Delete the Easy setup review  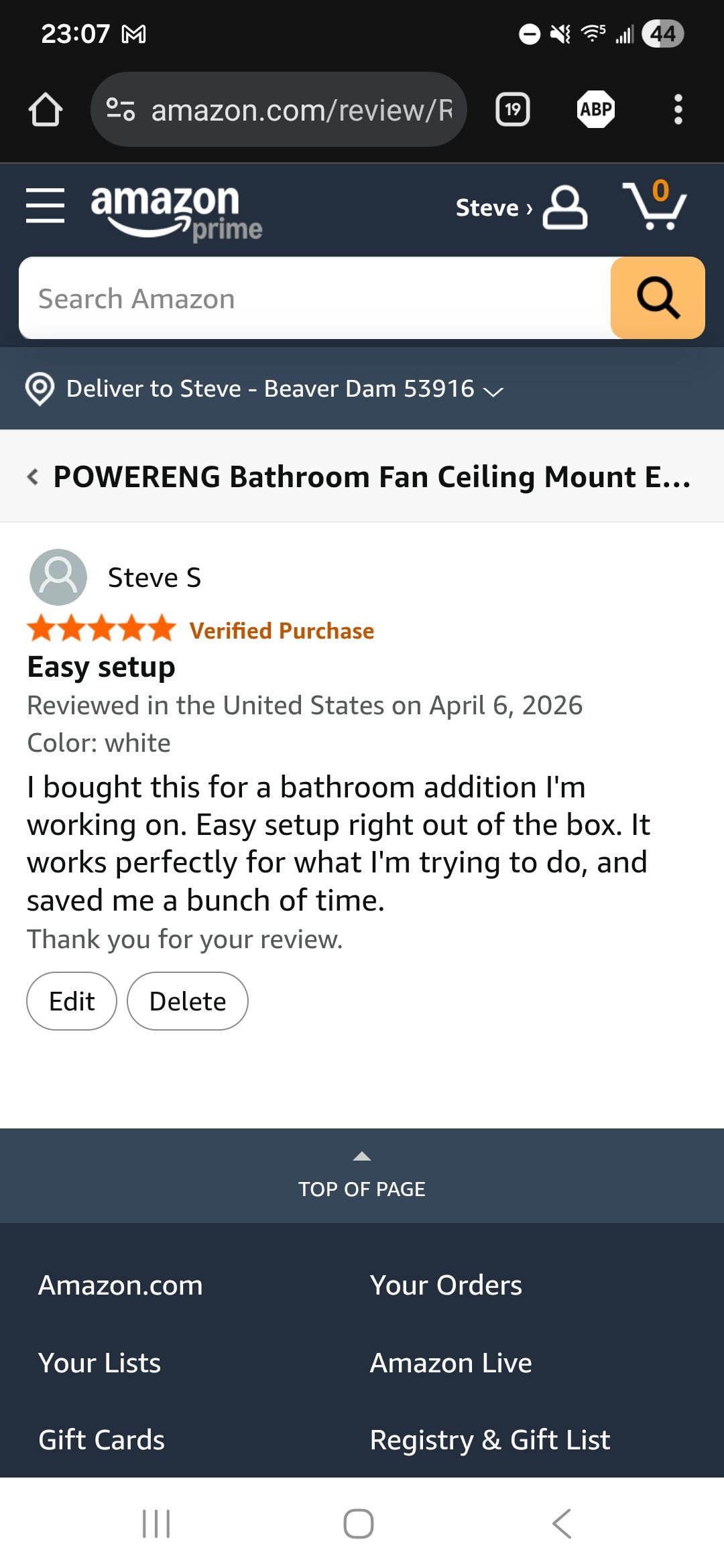[x=188, y=1001]
